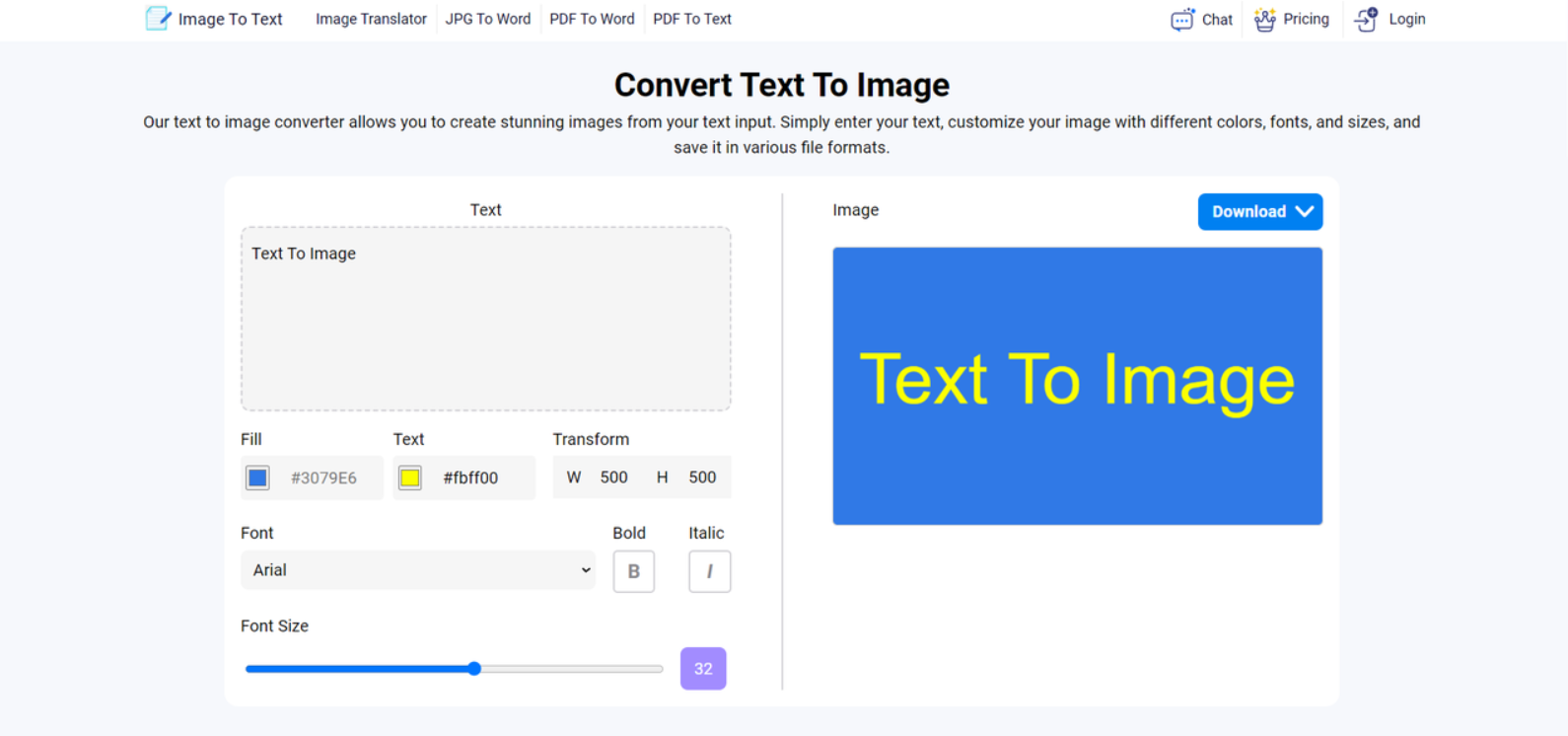The image size is (1568, 736).
Task: Open the Arial font dropdown
Action: click(x=418, y=570)
